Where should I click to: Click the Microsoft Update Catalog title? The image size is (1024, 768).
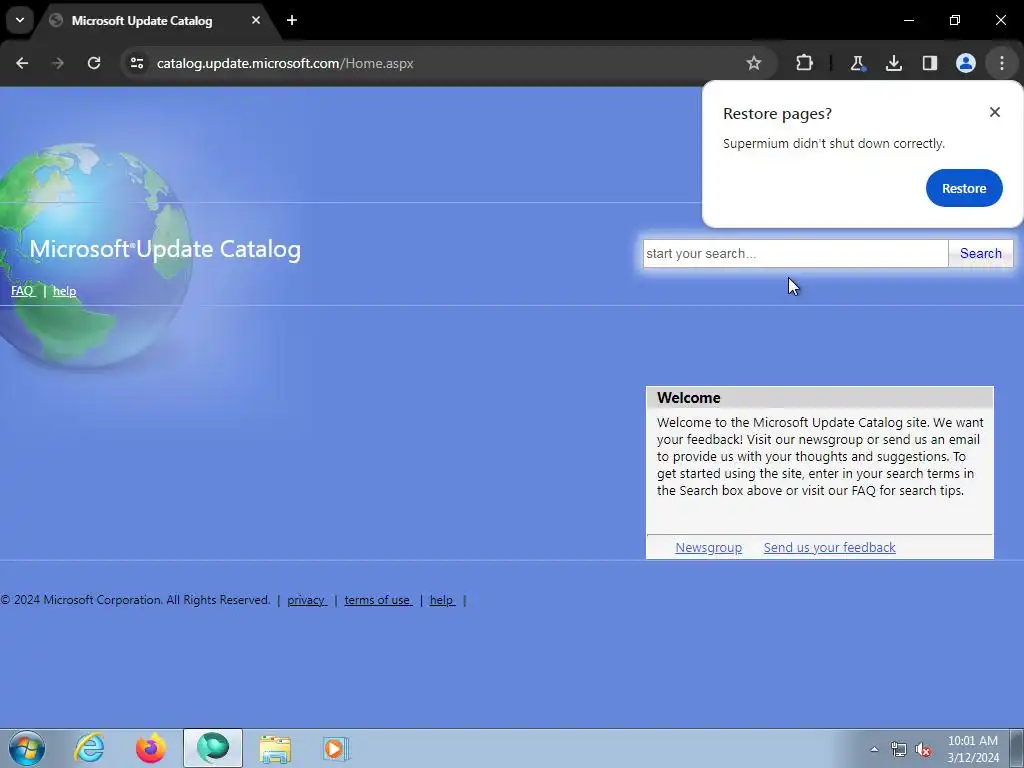pyautogui.click(x=165, y=249)
